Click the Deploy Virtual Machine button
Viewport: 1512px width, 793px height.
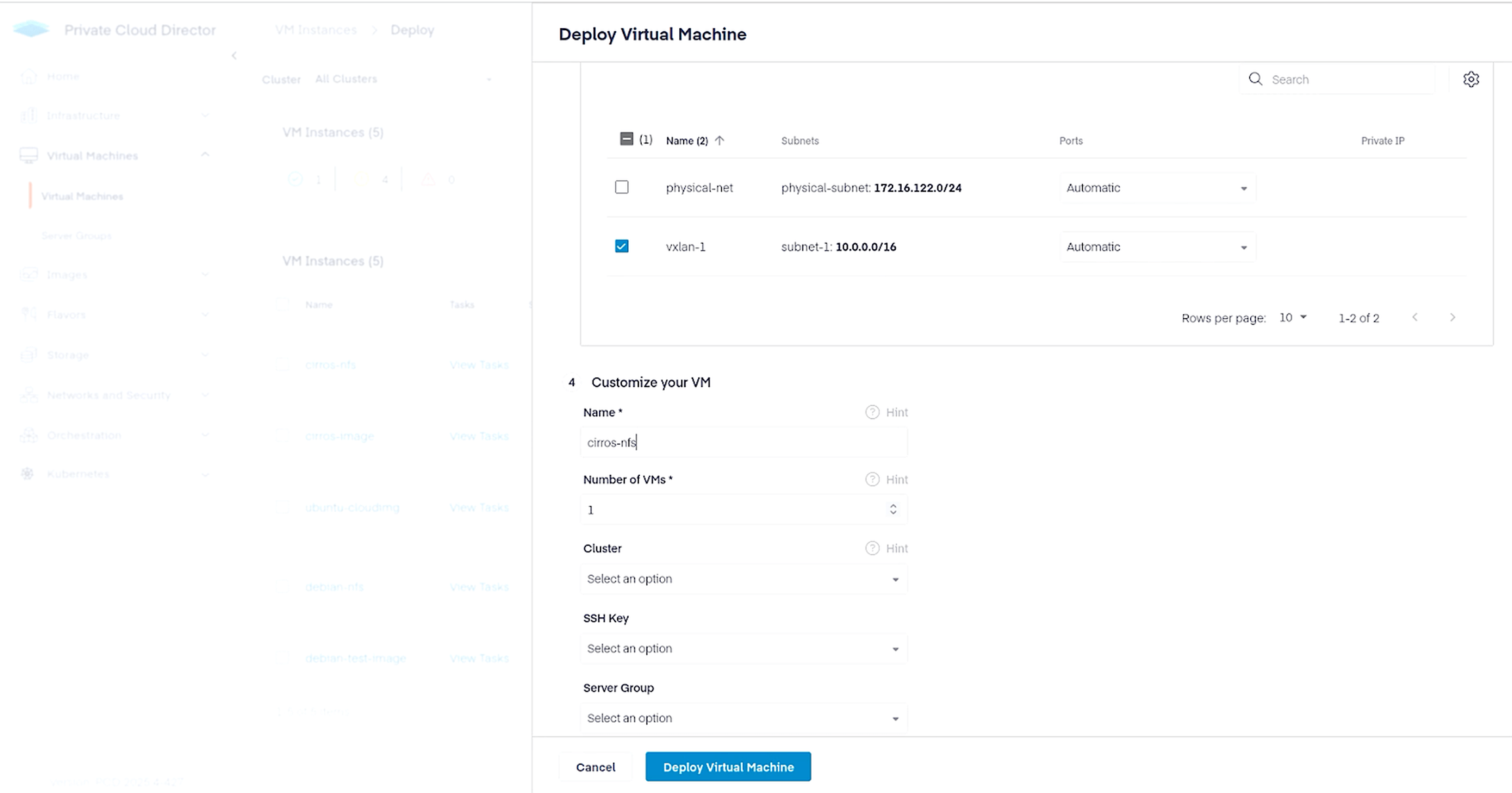(x=728, y=767)
